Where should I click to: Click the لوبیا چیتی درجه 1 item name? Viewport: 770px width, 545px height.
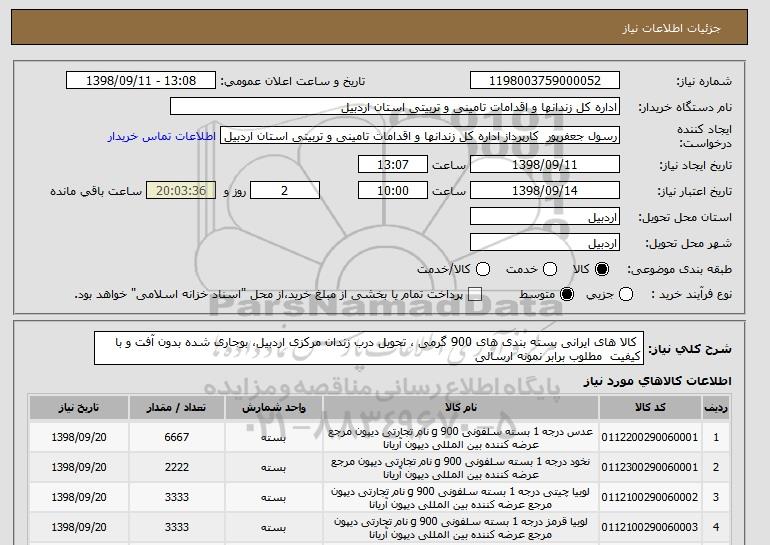(x=461, y=498)
